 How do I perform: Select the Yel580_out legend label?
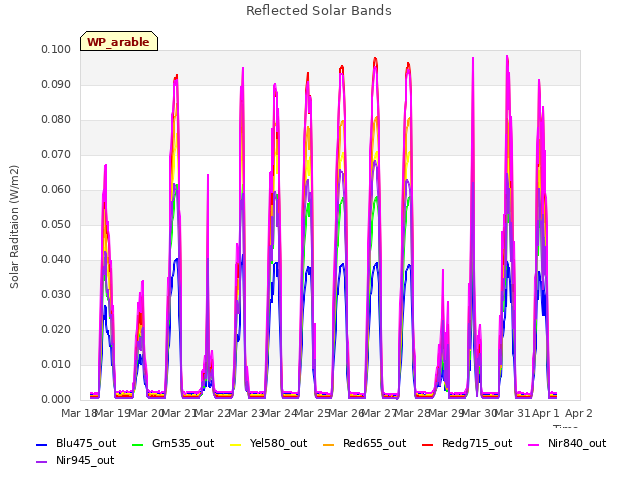[278, 444]
